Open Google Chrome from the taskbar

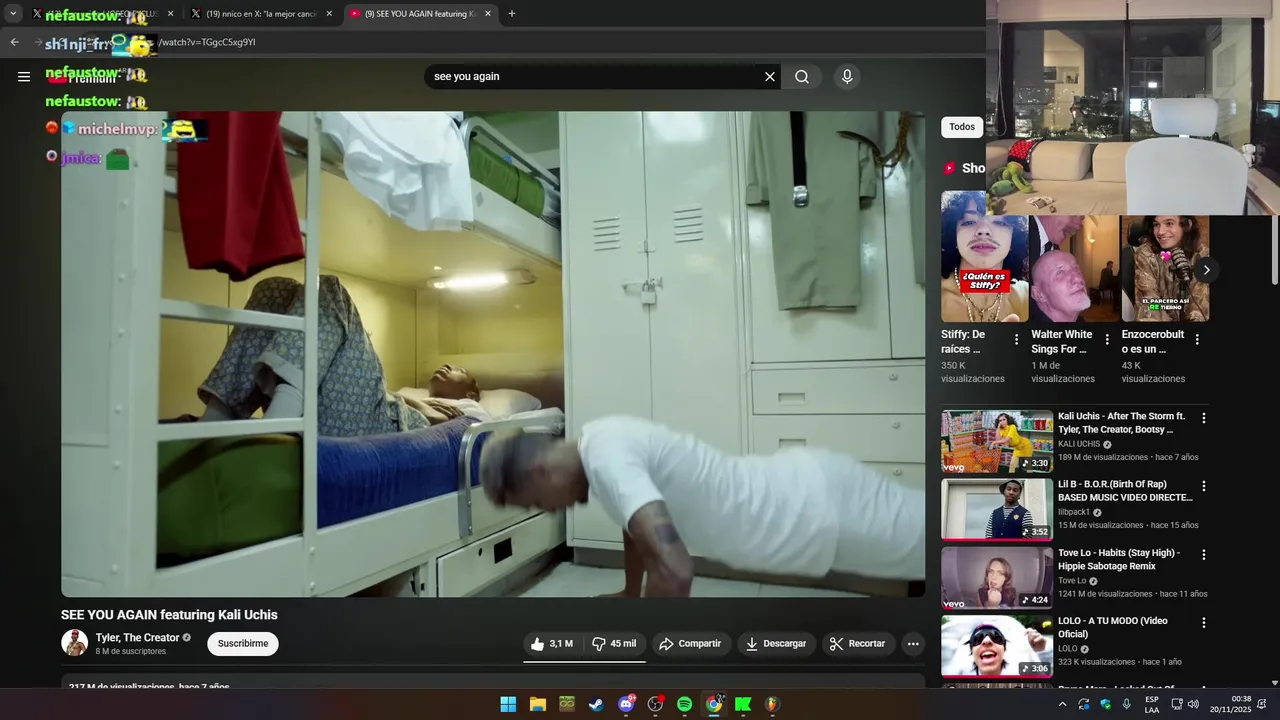(714, 704)
